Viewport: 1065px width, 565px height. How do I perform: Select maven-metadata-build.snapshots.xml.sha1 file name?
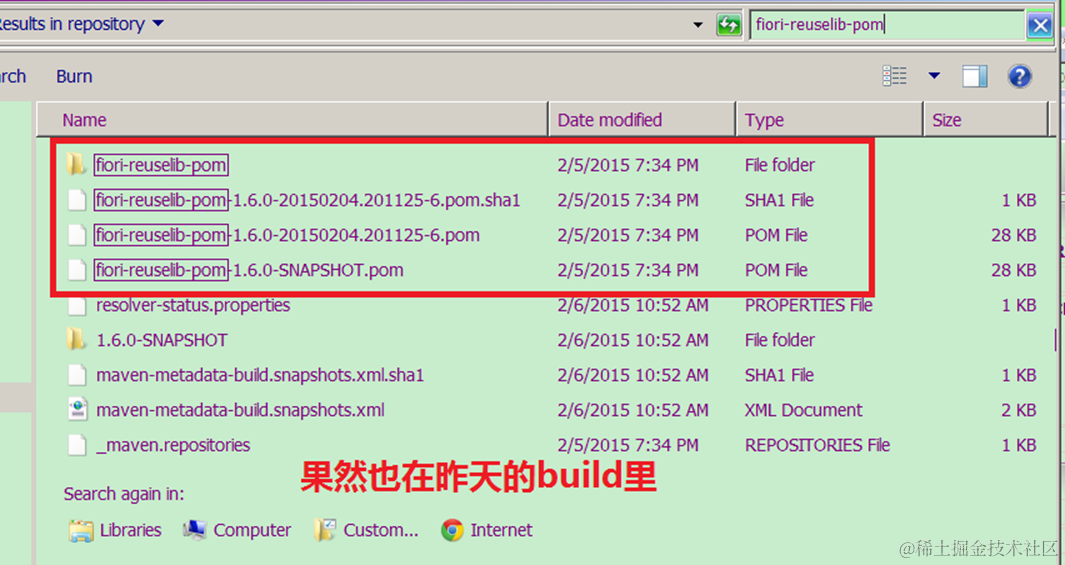[x=260, y=376]
